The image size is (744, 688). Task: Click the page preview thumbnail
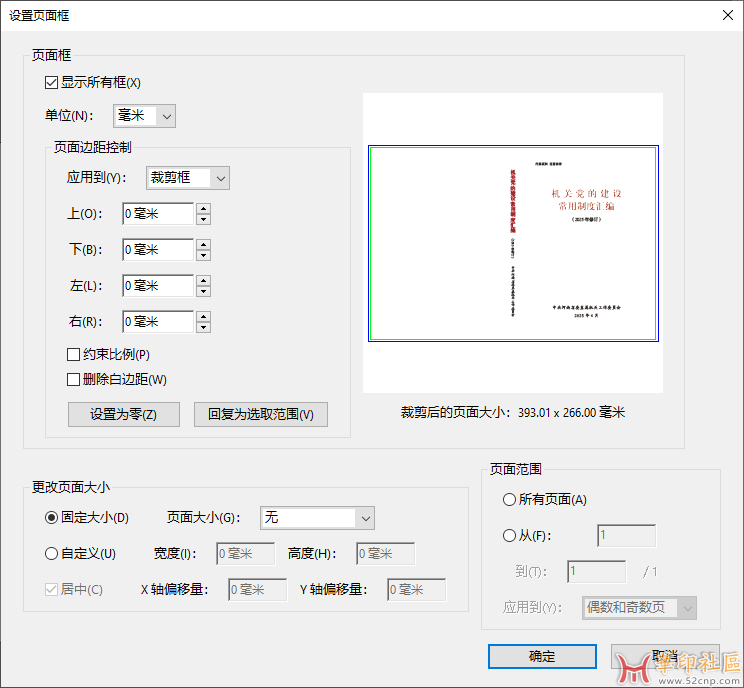tap(513, 243)
